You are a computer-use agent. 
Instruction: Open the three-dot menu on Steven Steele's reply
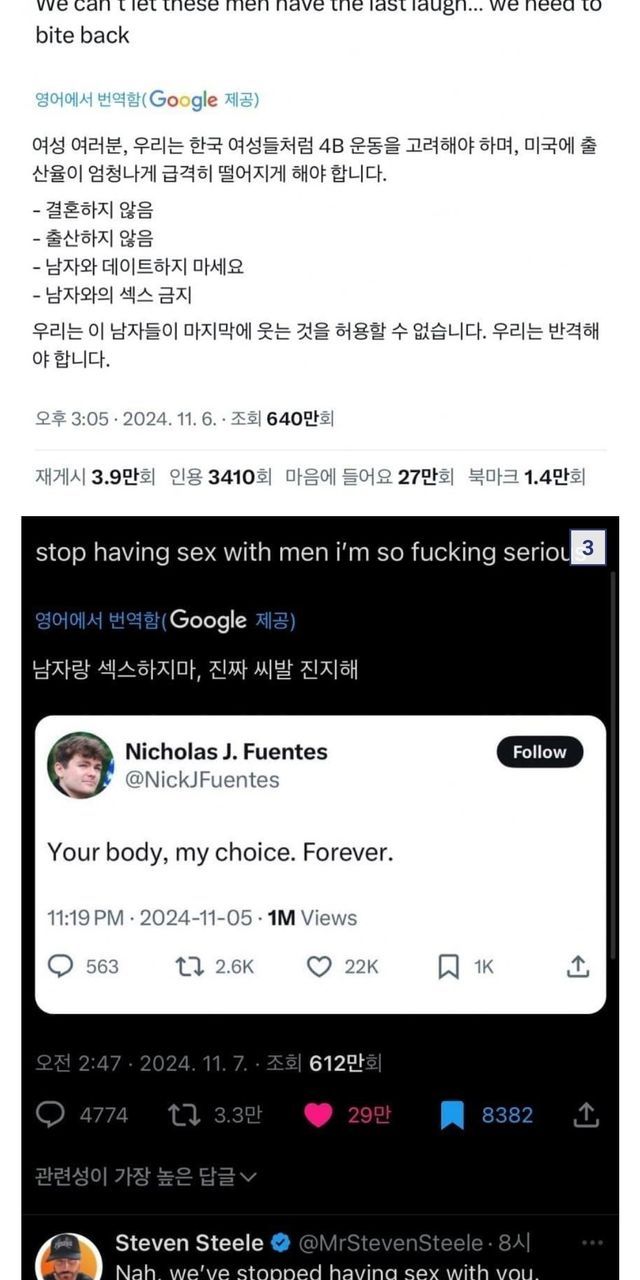click(592, 1243)
